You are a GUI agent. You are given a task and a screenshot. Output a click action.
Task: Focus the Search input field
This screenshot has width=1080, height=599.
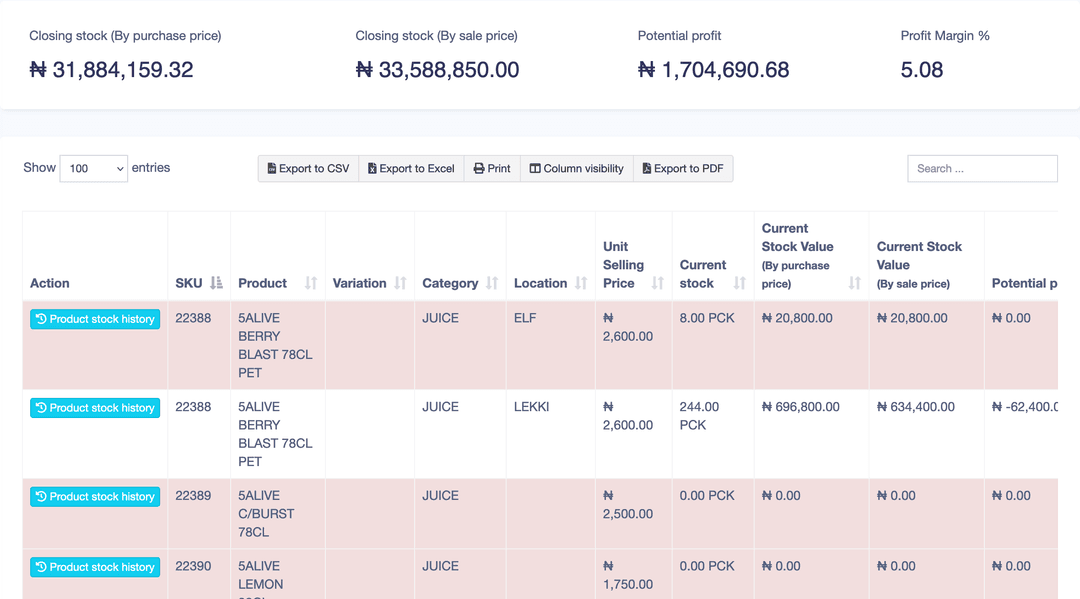pos(982,169)
